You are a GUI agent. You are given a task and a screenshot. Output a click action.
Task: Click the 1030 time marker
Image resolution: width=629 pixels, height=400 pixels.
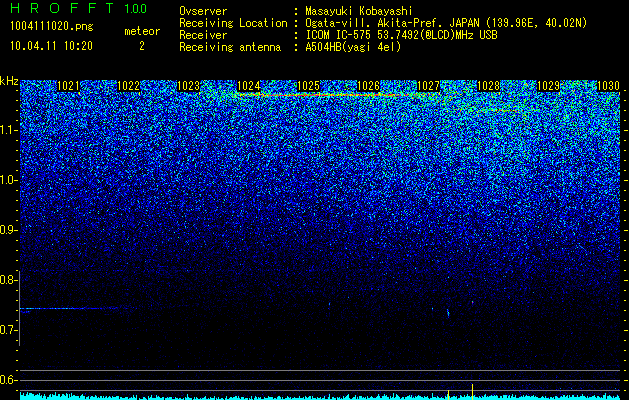click(x=609, y=86)
